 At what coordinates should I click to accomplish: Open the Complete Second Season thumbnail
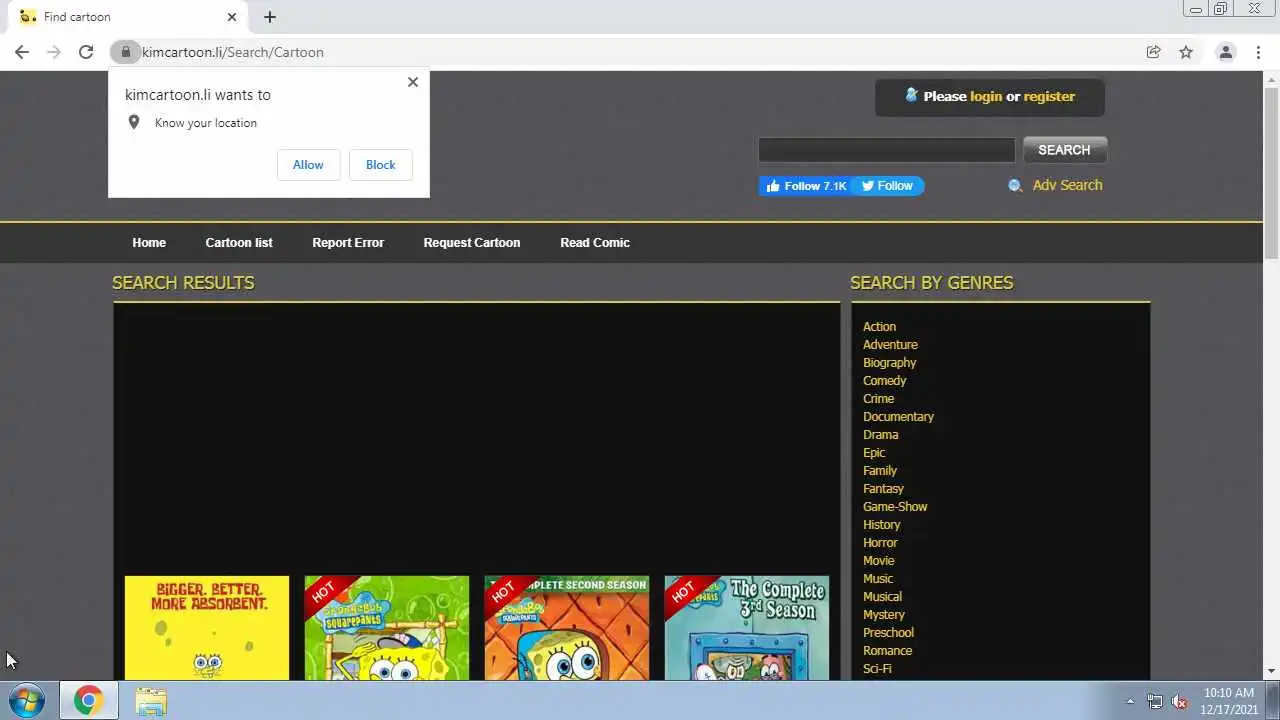tap(567, 628)
